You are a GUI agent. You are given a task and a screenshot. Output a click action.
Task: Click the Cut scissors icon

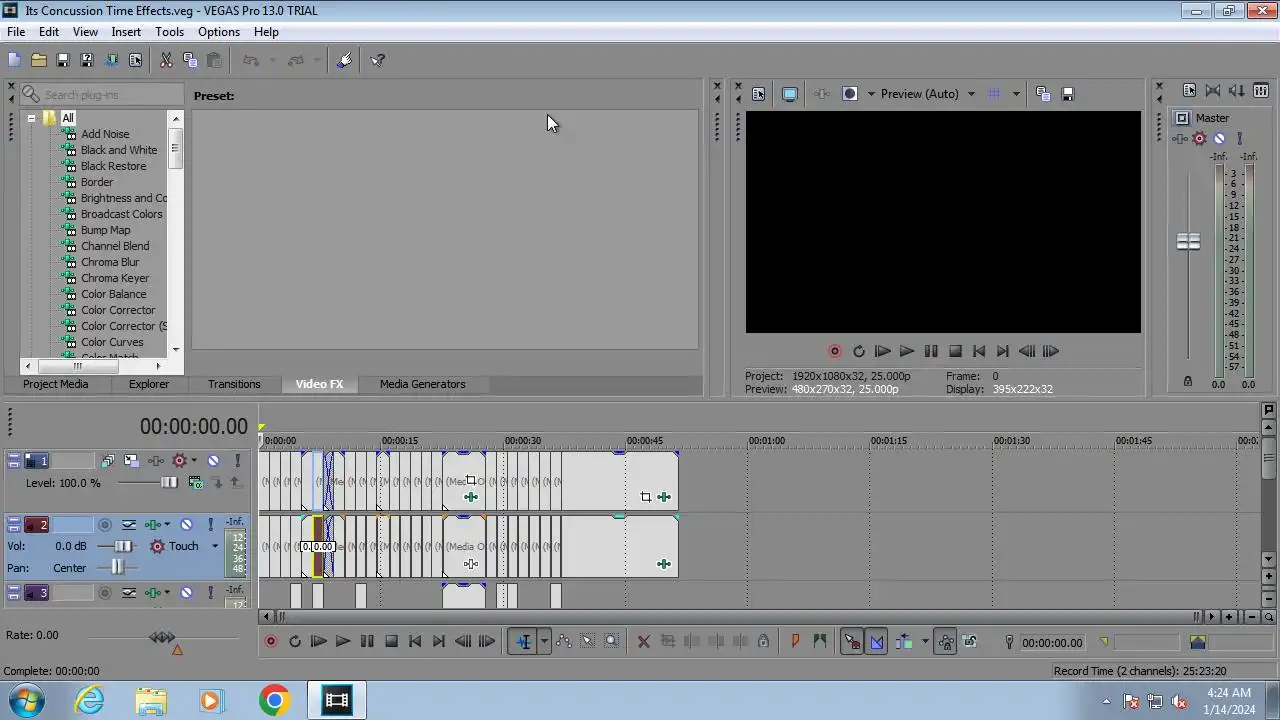tap(166, 60)
